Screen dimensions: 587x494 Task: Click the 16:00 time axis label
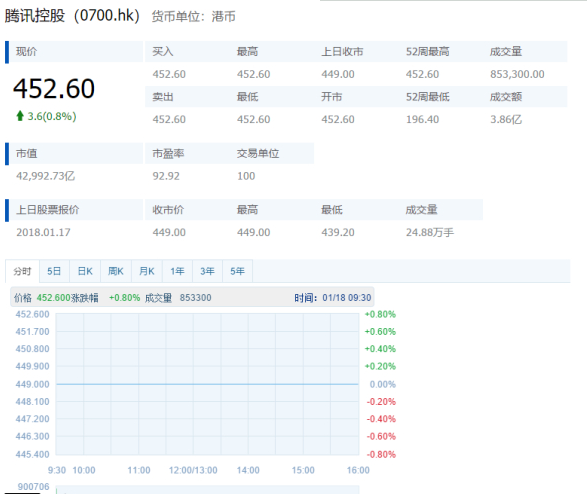[358, 470]
